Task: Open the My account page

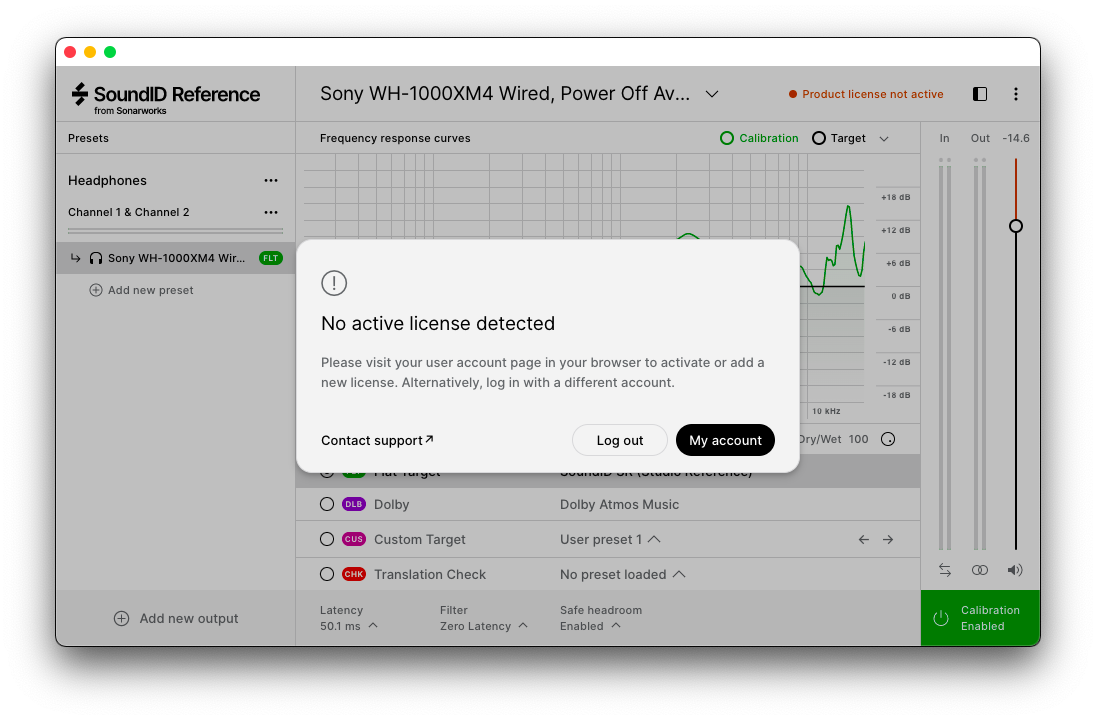Action: (x=725, y=440)
